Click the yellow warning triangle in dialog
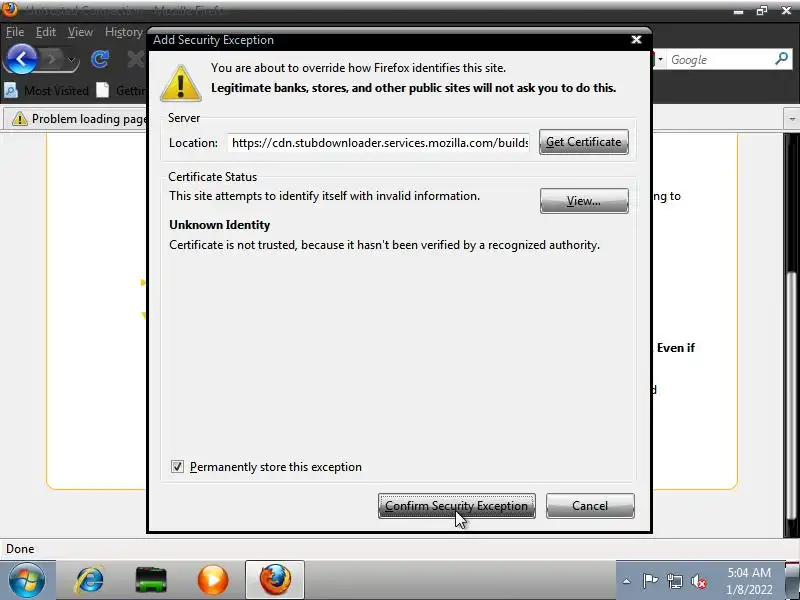The width and height of the screenshot is (800, 600). tap(181, 83)
